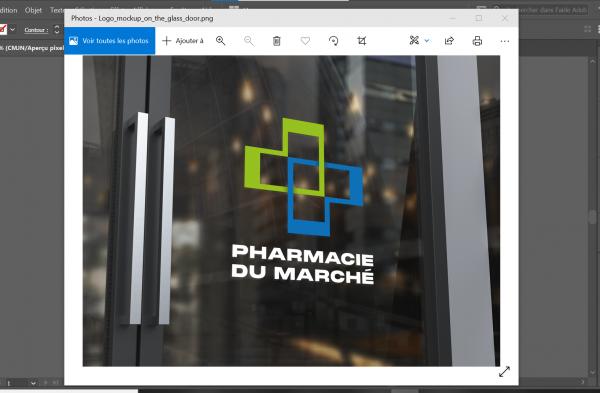Viewport: 600px width, 393px height.
Task: Share the photo
Action: click(449, 41)
